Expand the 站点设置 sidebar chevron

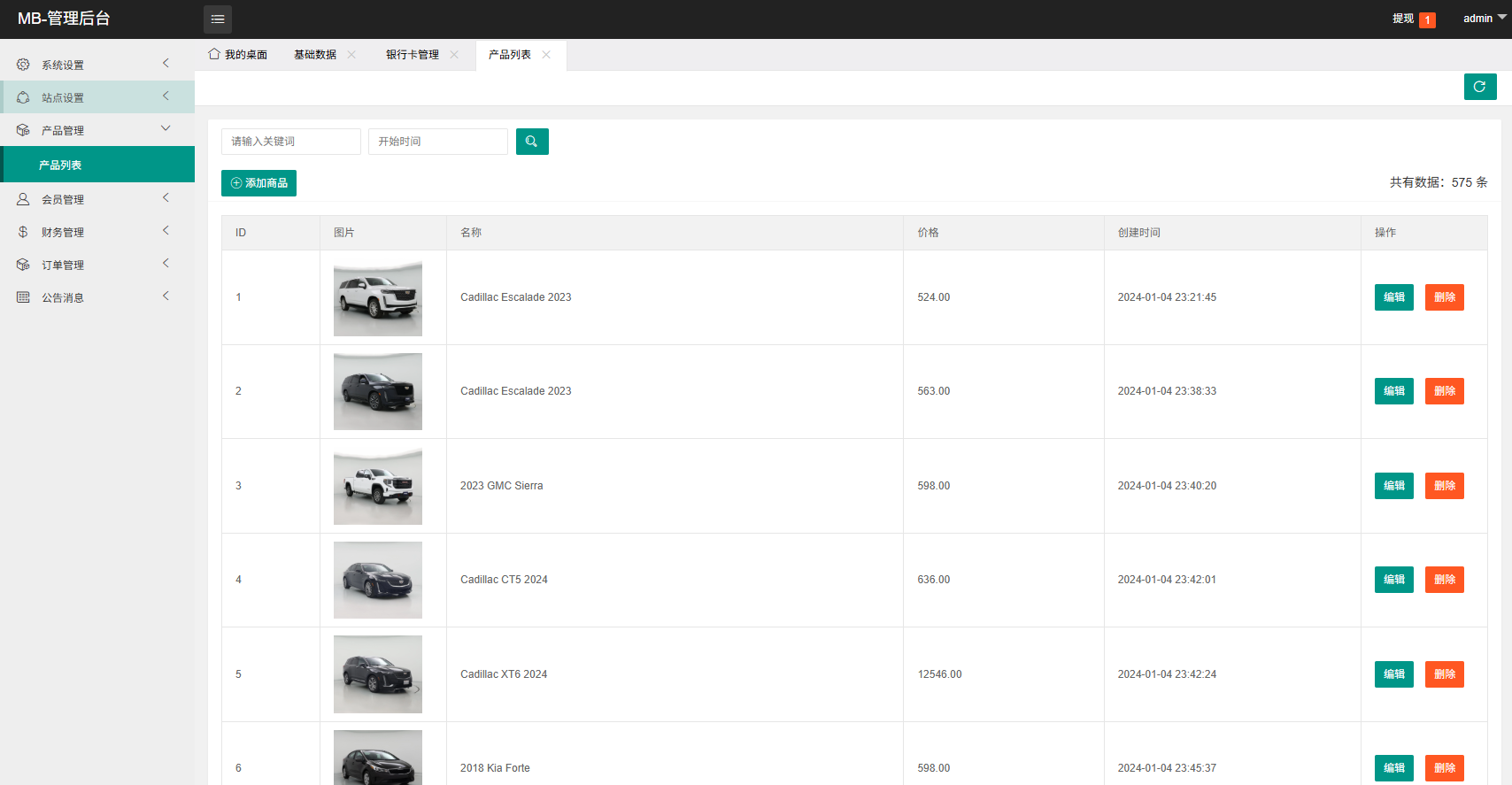click(166, 96)
